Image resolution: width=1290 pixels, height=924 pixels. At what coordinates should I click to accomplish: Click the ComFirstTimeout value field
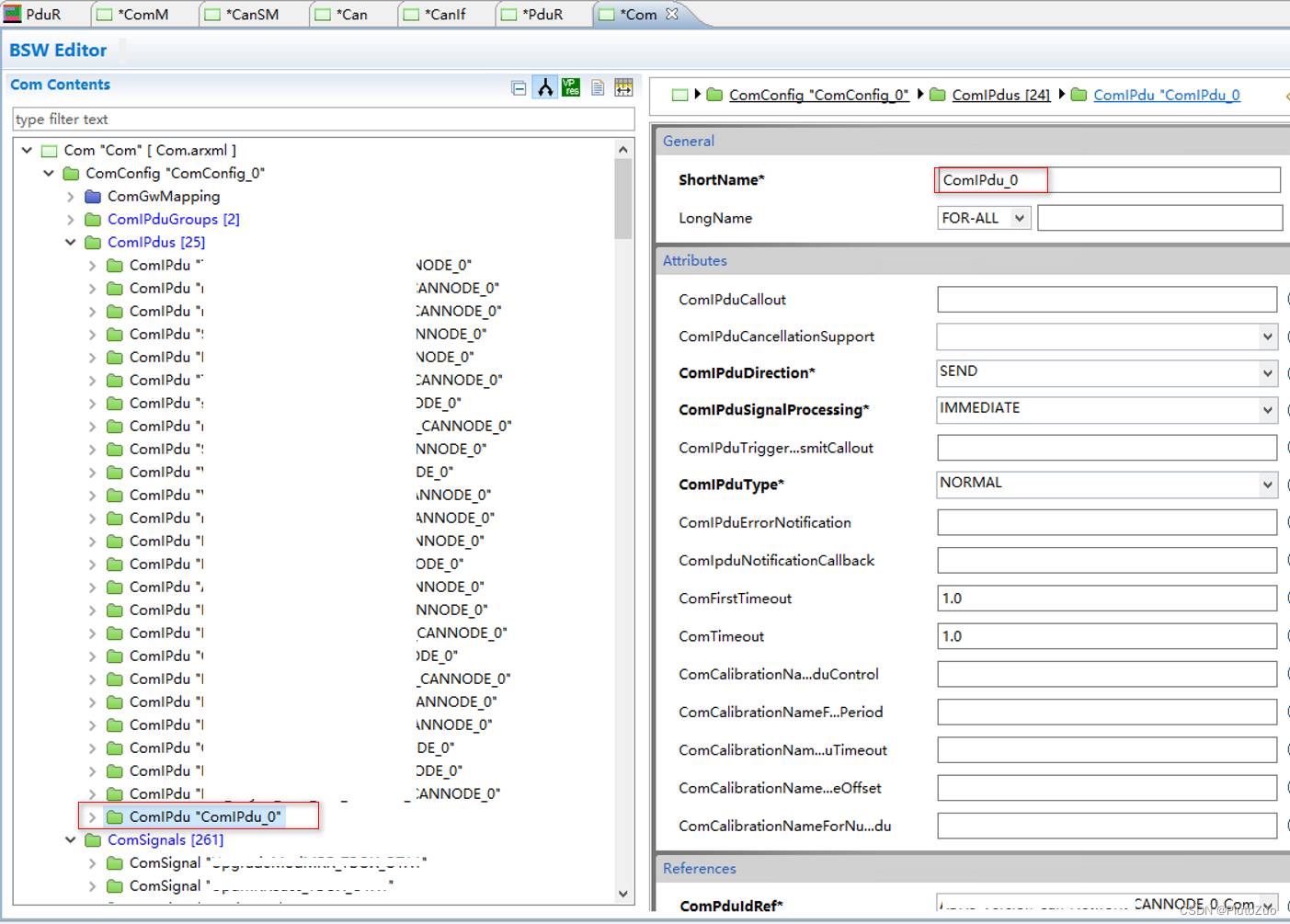pos(1107,599)
